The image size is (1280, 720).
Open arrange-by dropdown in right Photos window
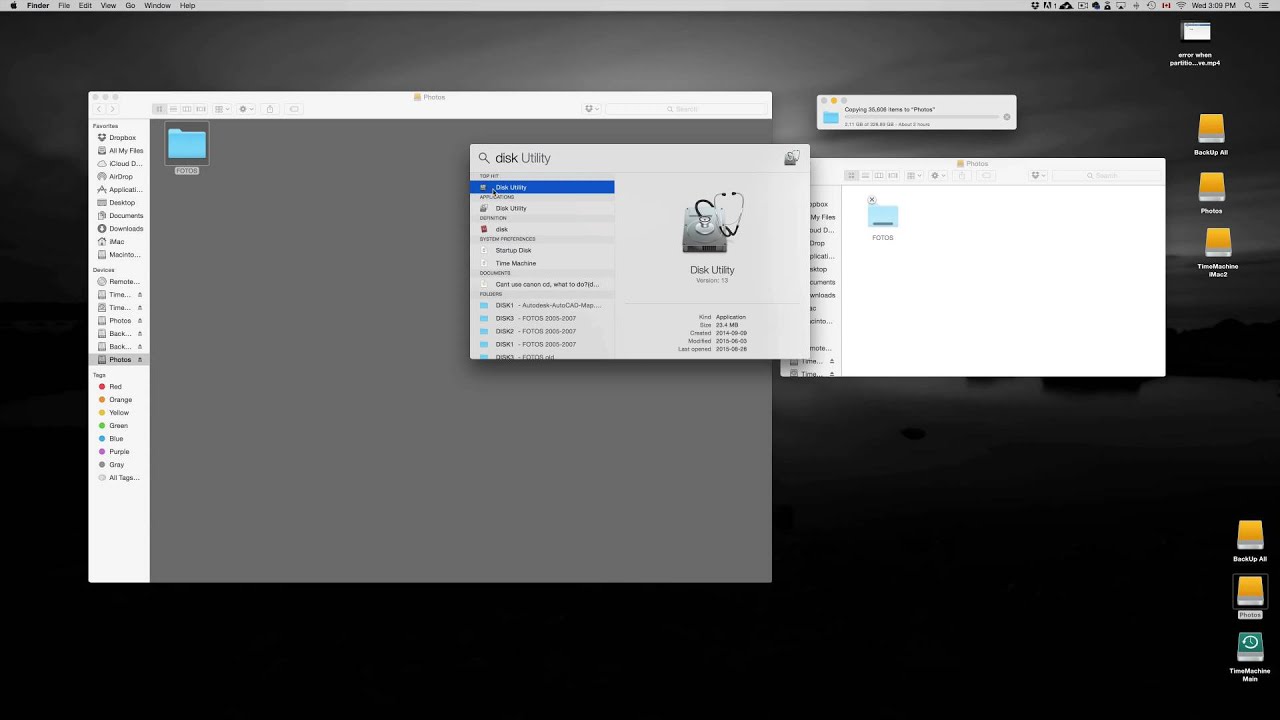tap(914, 176)
